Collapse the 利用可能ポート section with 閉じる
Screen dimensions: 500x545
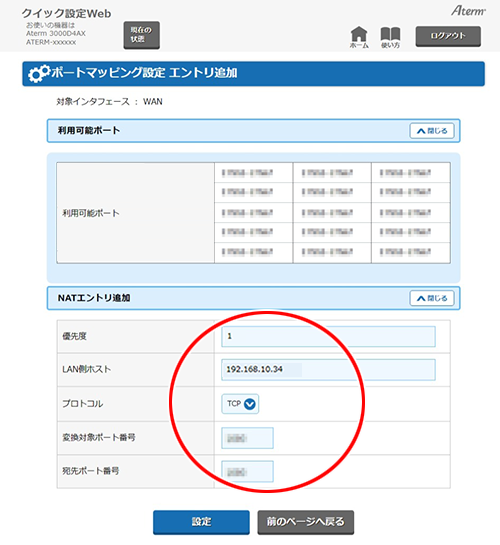[432, 131]
